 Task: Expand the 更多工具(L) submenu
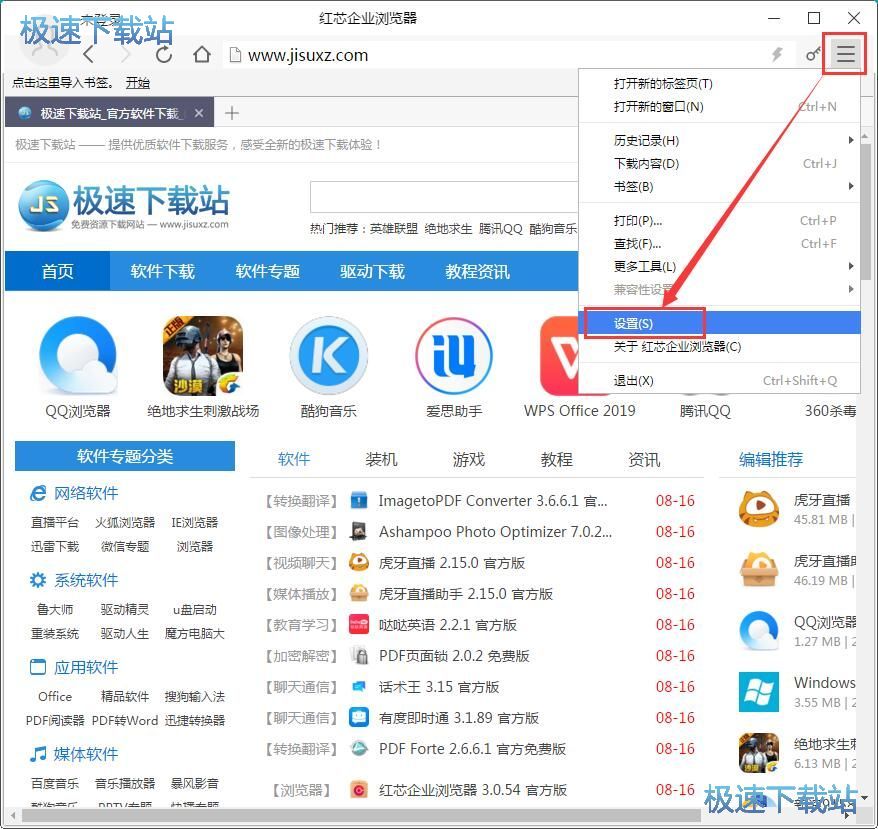pyautogui.click(x=720, y=266)
